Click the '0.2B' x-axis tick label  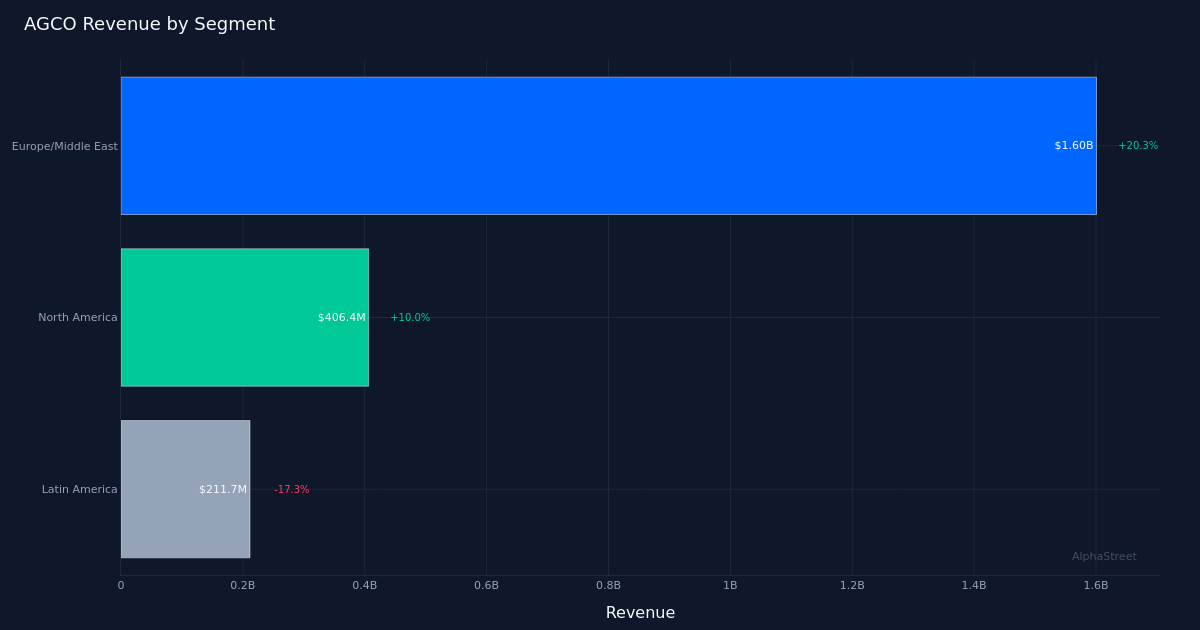click(243, 586)
